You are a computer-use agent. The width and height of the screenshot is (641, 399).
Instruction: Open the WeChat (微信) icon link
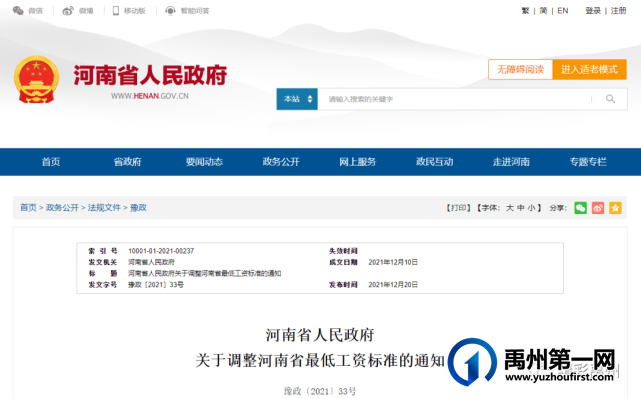(18, 11)
